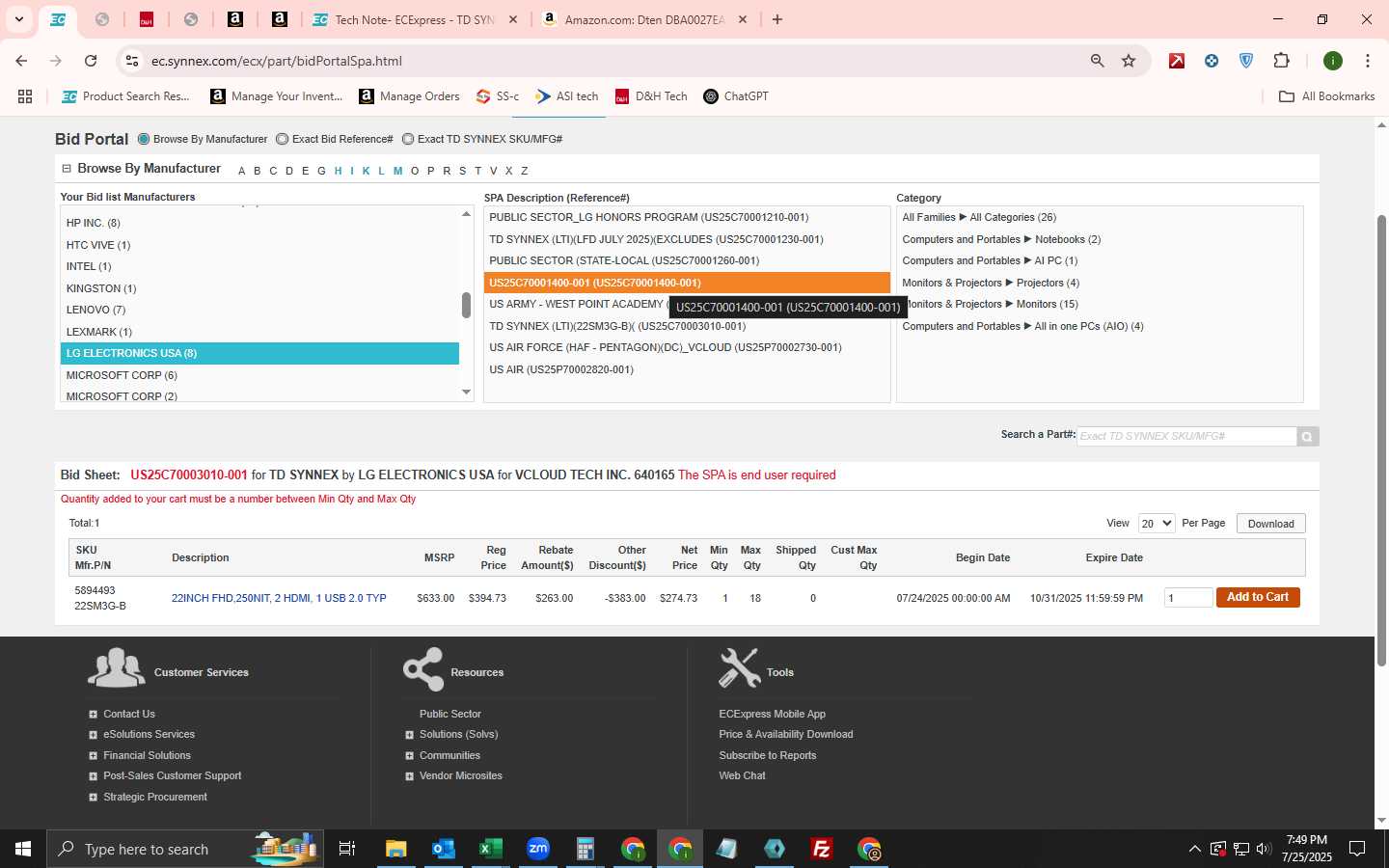Click the Download button

pyautogui.click(x=1270, y=524)
